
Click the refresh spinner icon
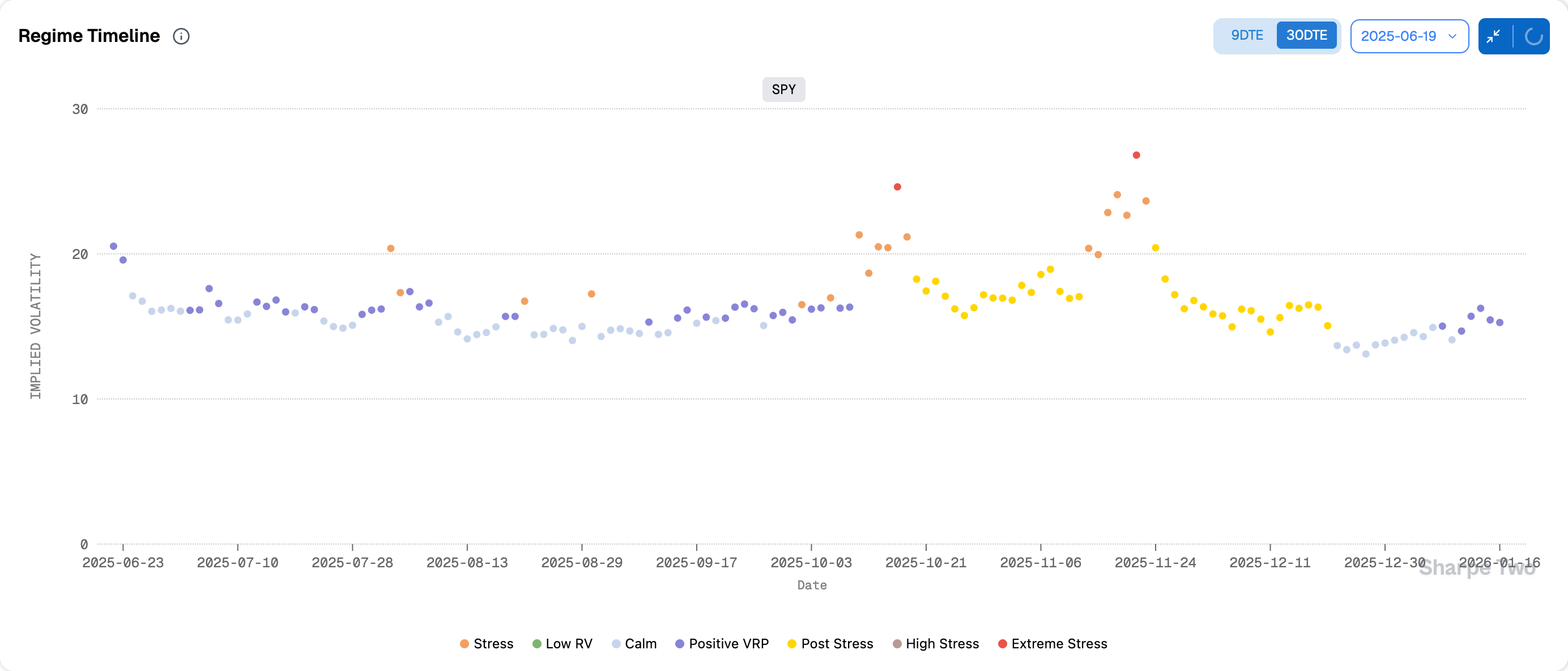[1533, 36]
